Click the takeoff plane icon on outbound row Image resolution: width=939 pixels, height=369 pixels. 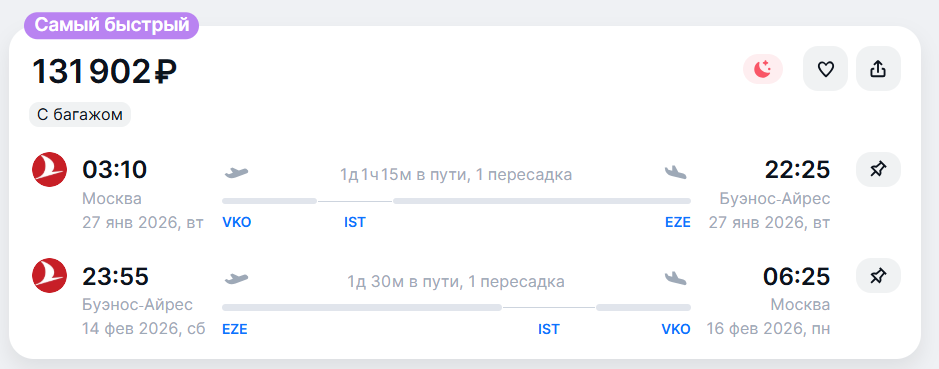click(236, 173)
